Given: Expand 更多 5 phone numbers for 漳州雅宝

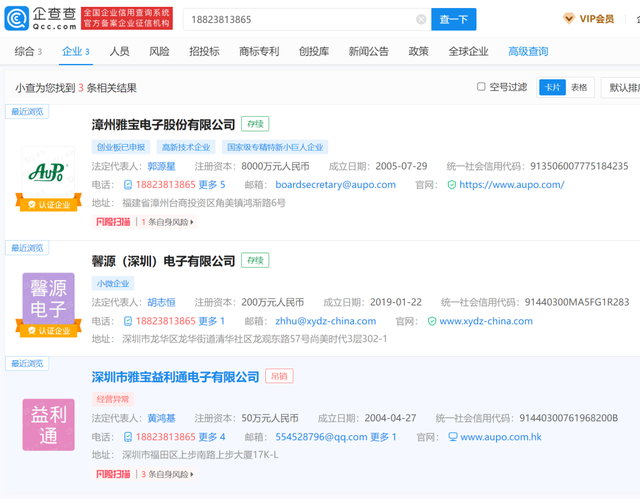Looking at the screenshot, I should pos(212,185).
